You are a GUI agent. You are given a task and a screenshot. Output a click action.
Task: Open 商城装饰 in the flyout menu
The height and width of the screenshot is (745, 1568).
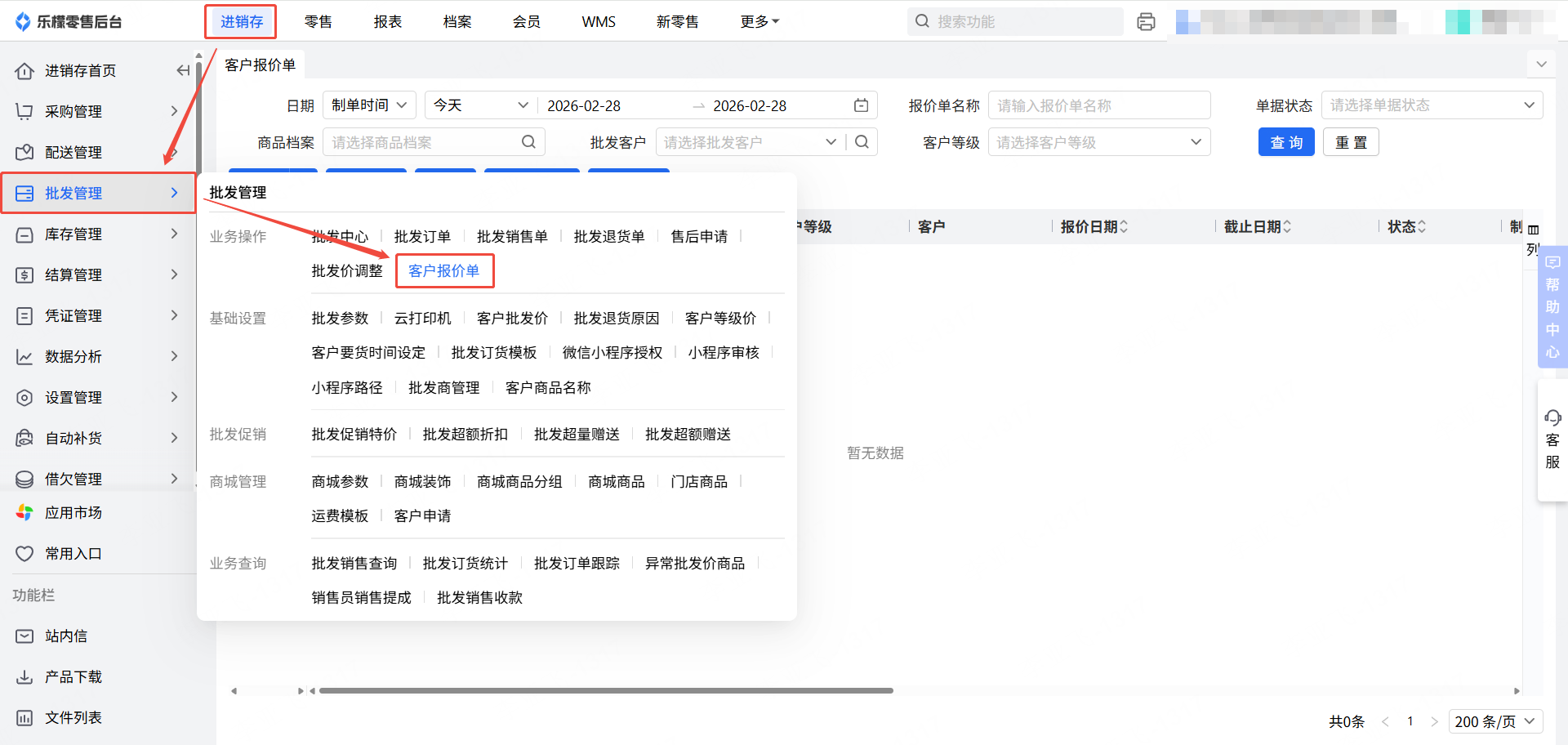[x=422, y=482]
